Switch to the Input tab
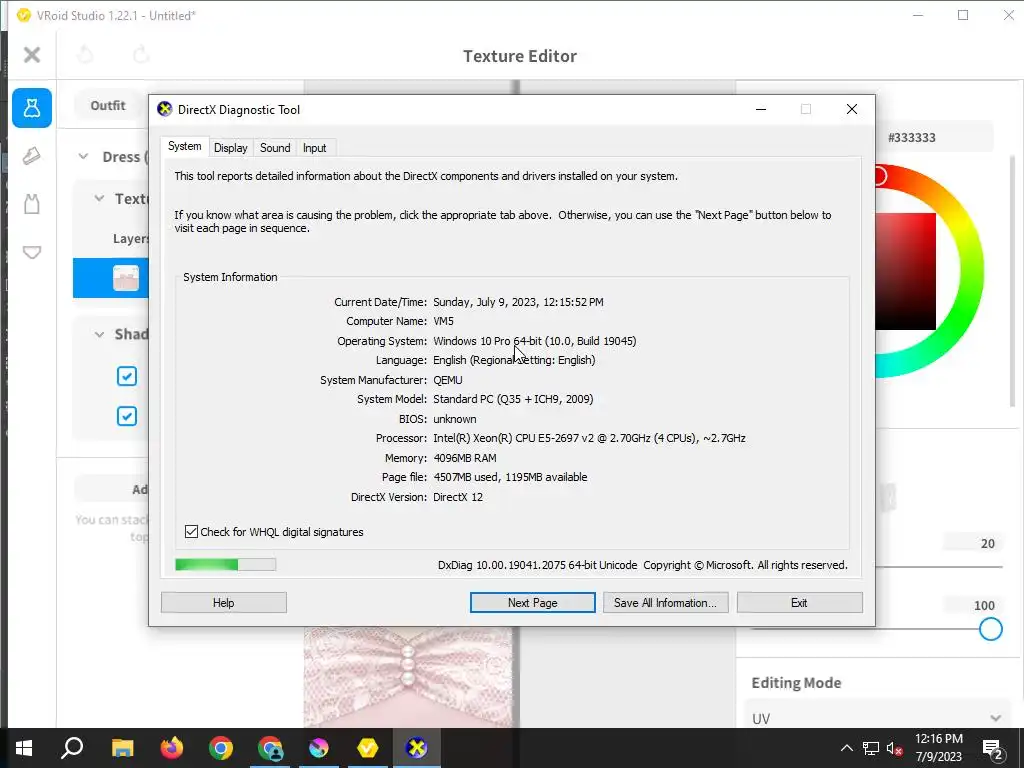Screen dimensions: 1024x768 click(314, 148)
